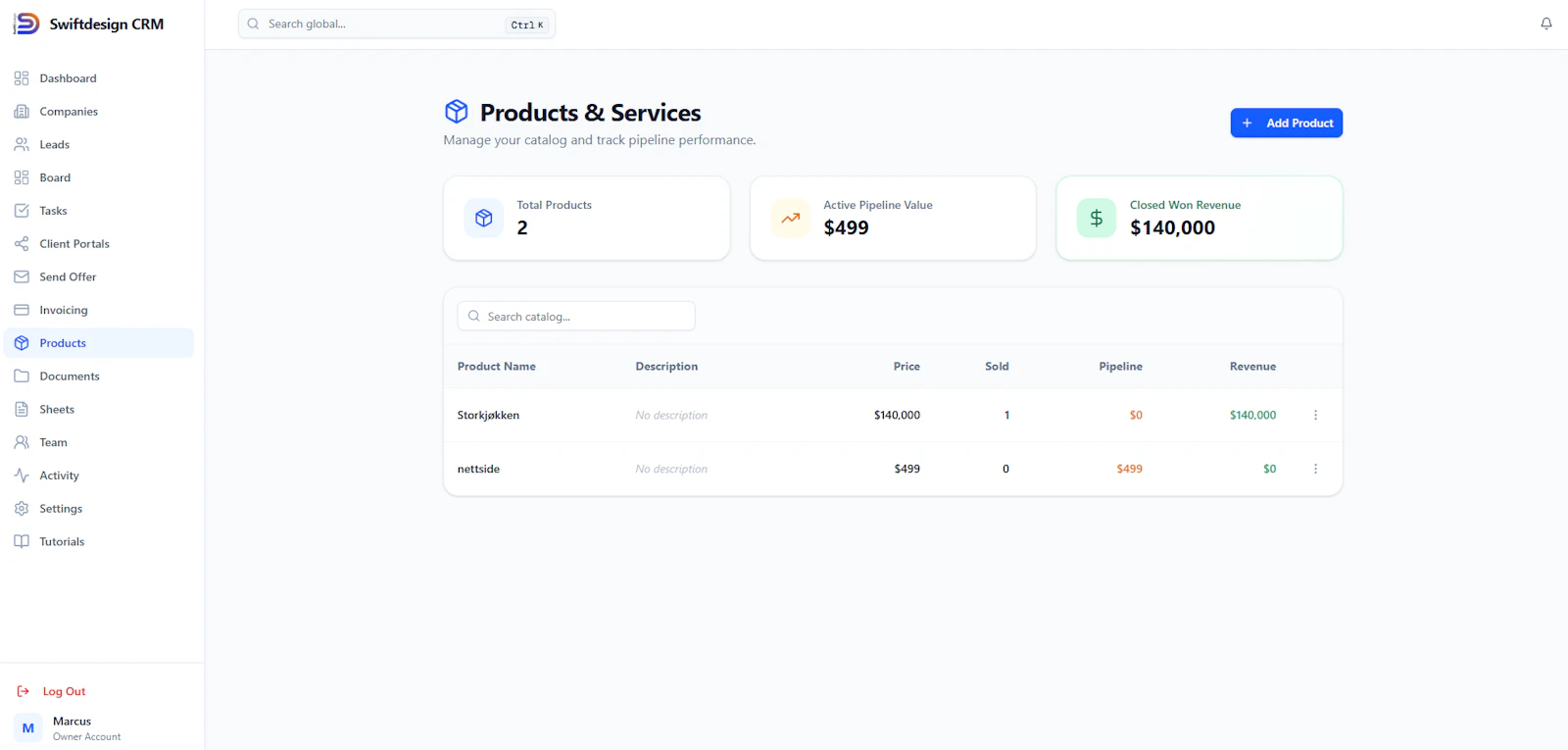This screenshot has height=750, width=1568.
Task: Open the Activity page
Action: (x=99, y=475)
